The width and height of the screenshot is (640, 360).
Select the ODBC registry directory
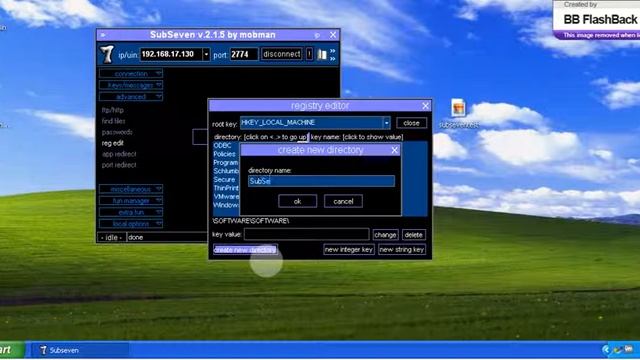pyautogui.click(x=222, y=146)
